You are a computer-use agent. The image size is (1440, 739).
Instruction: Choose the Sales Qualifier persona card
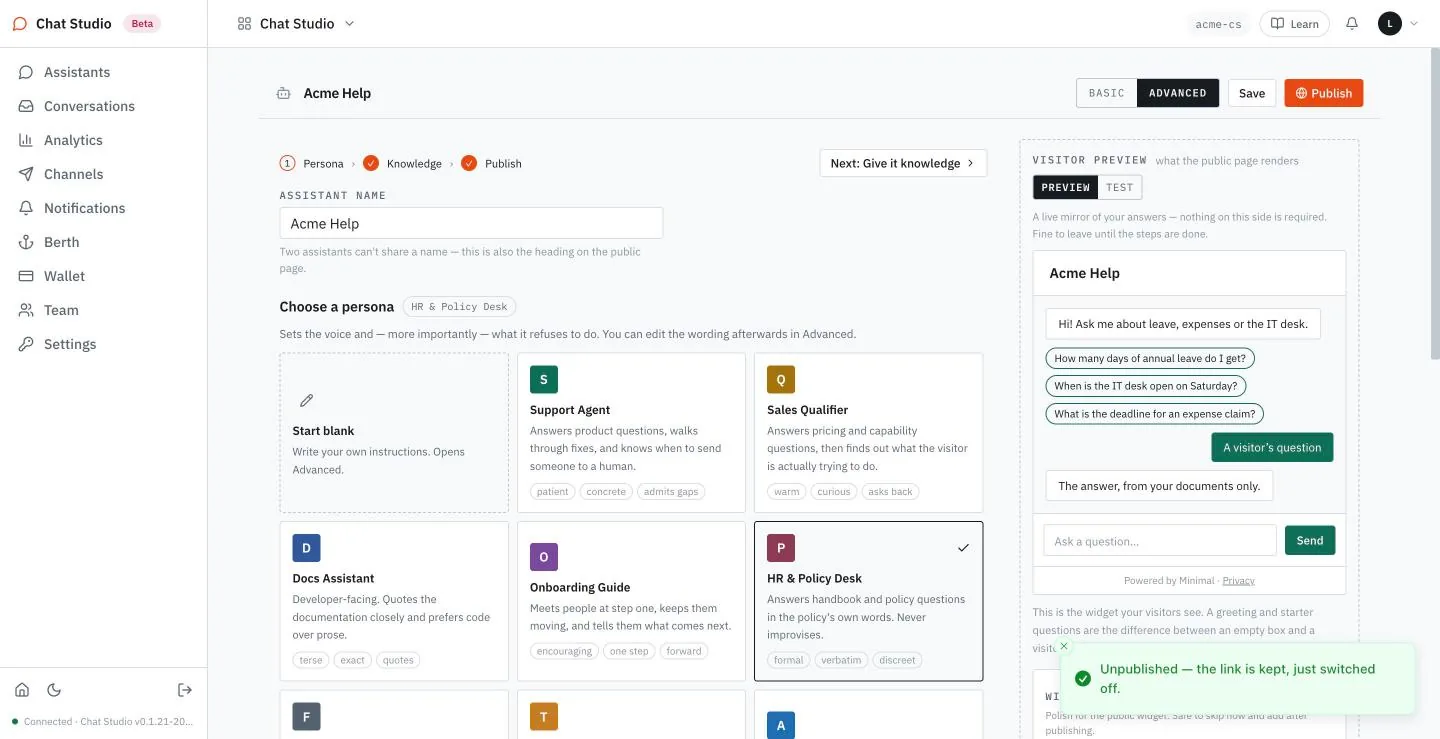[868, 432]
